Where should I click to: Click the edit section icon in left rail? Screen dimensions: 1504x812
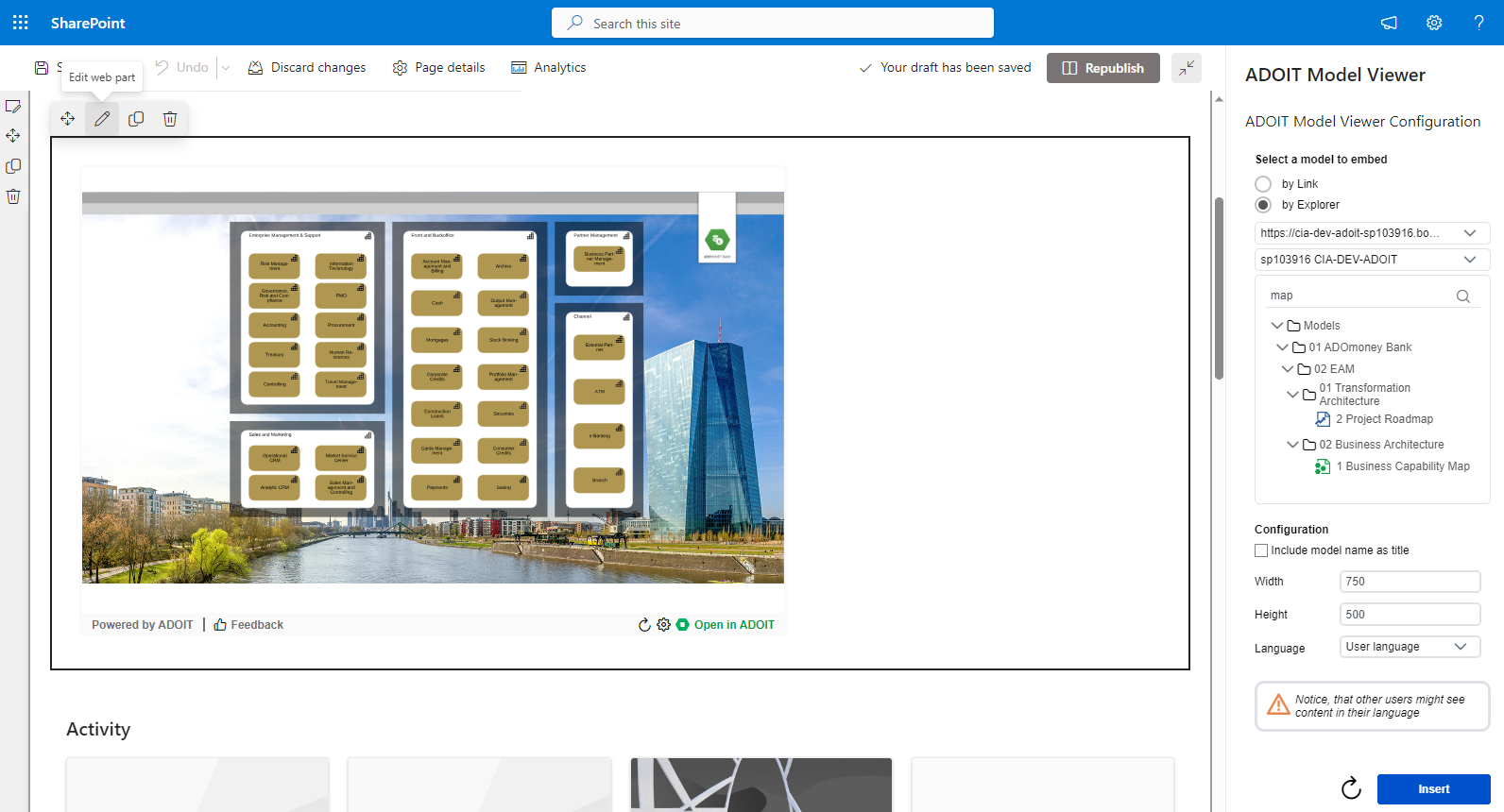[13, 107]
